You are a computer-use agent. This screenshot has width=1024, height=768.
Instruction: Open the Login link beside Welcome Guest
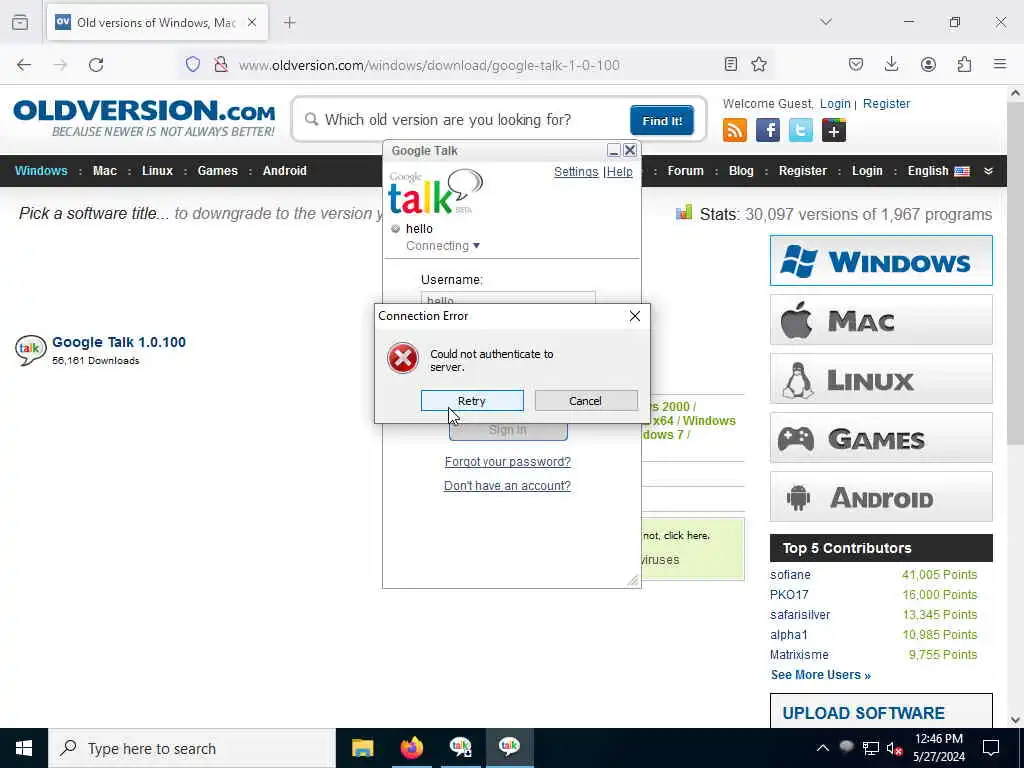(x=835, y=104)
